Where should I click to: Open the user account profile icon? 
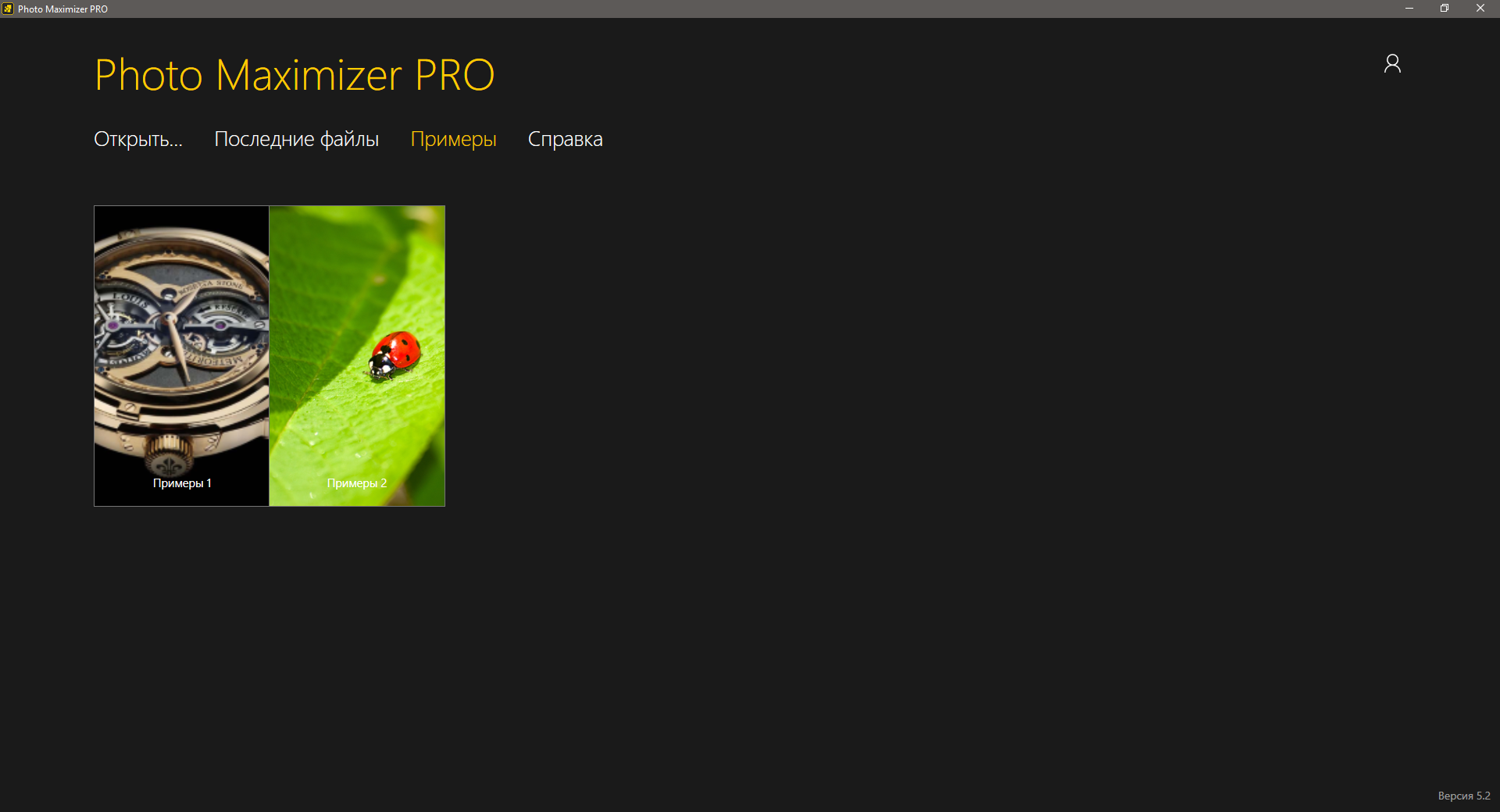point(1392,63)
